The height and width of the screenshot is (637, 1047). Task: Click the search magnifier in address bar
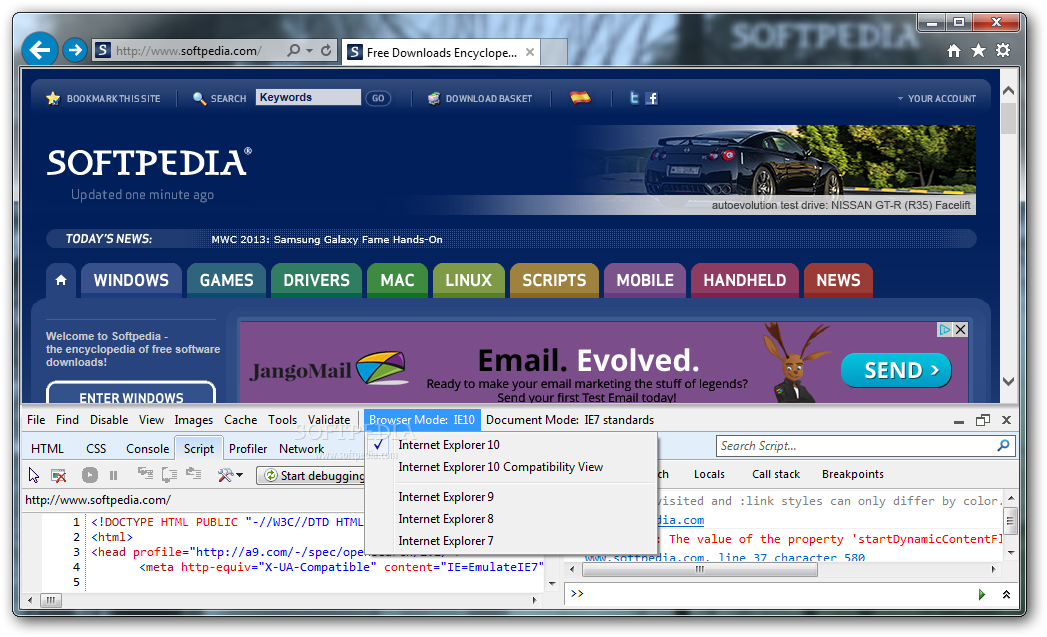293,50
